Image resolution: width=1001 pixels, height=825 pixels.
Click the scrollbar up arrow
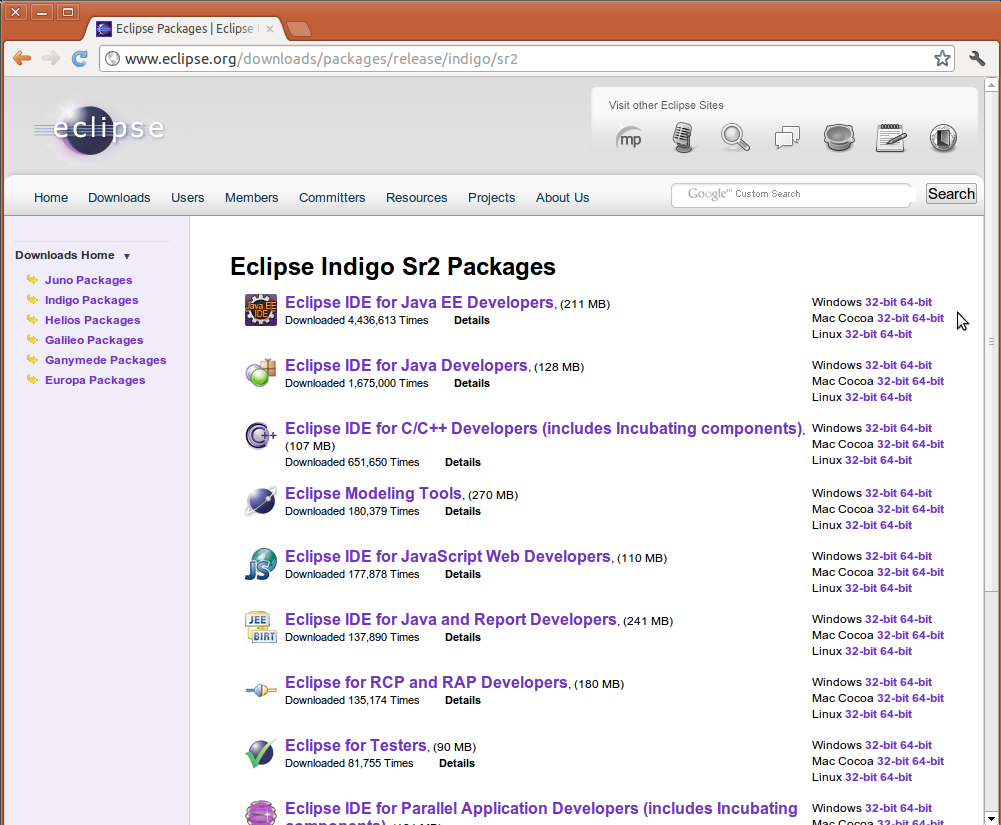[x=991, y=84]
